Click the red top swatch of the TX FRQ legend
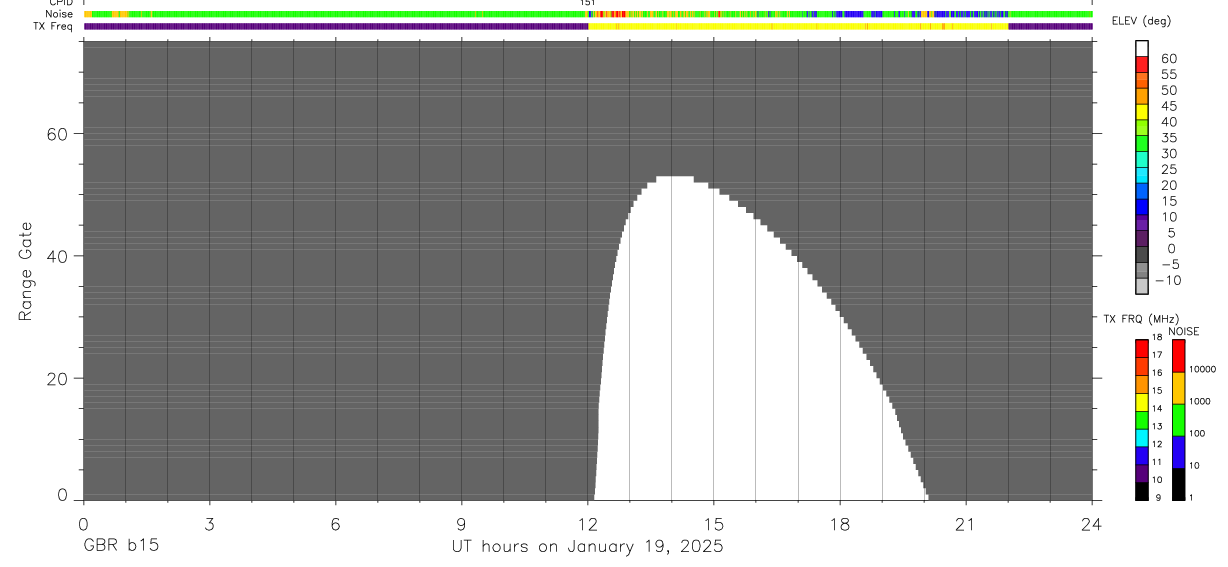The height and width of the screenshot is (567, 1228). (1141, 348)
